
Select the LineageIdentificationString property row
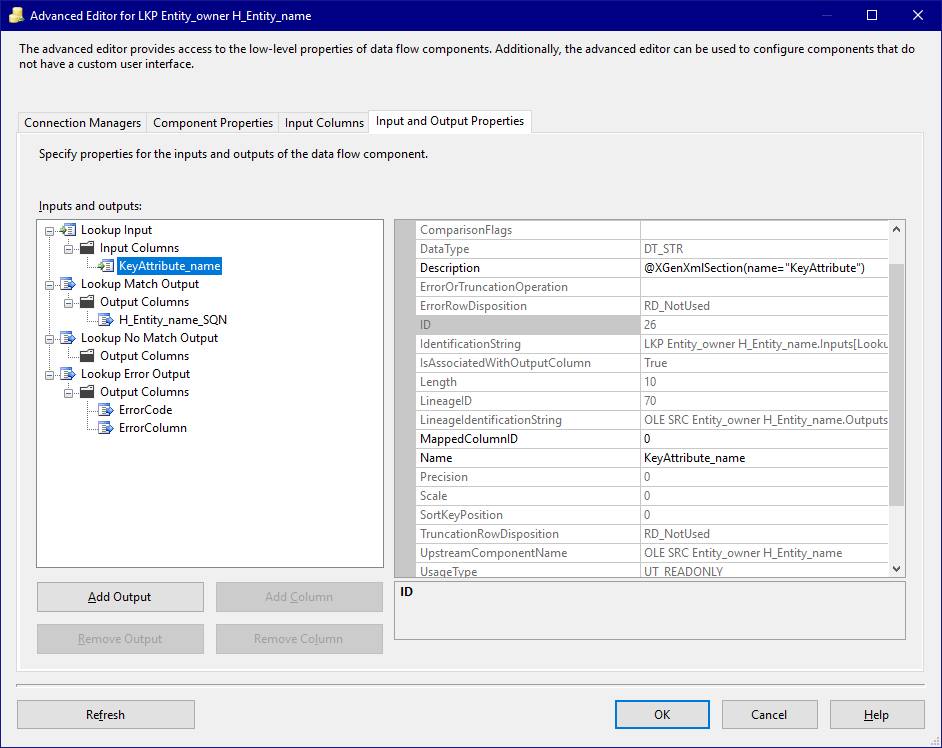(x=652, y=420)
